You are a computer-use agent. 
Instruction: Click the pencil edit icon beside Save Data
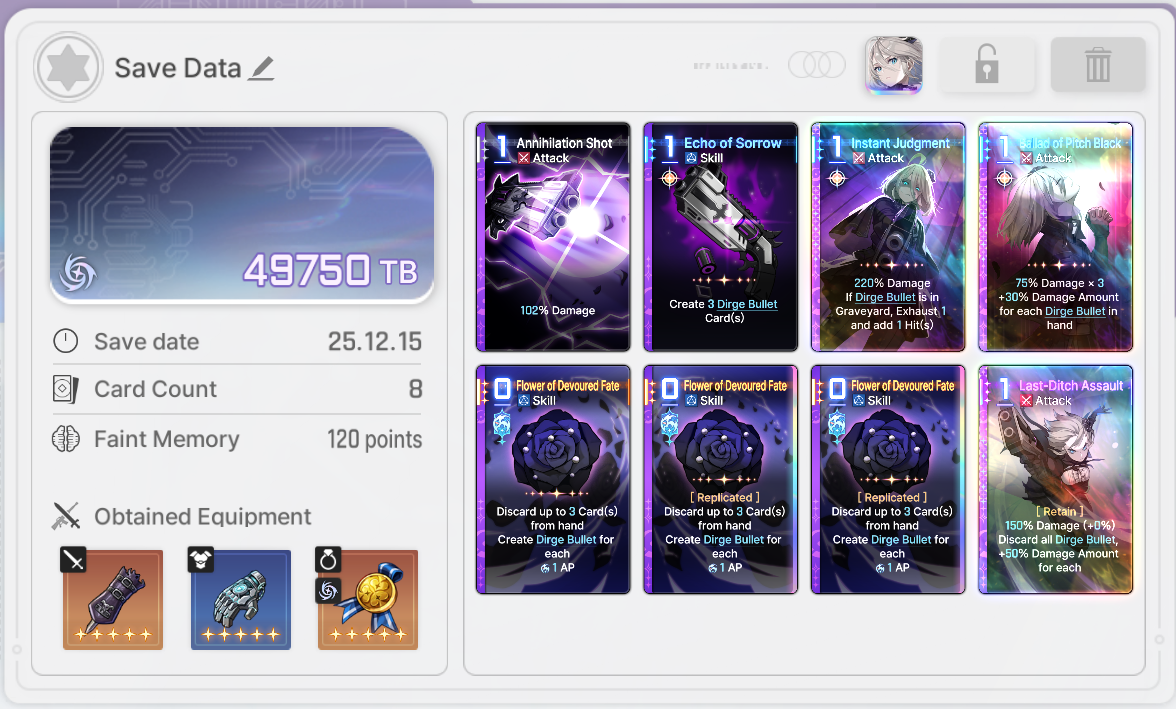click(262, 68)
